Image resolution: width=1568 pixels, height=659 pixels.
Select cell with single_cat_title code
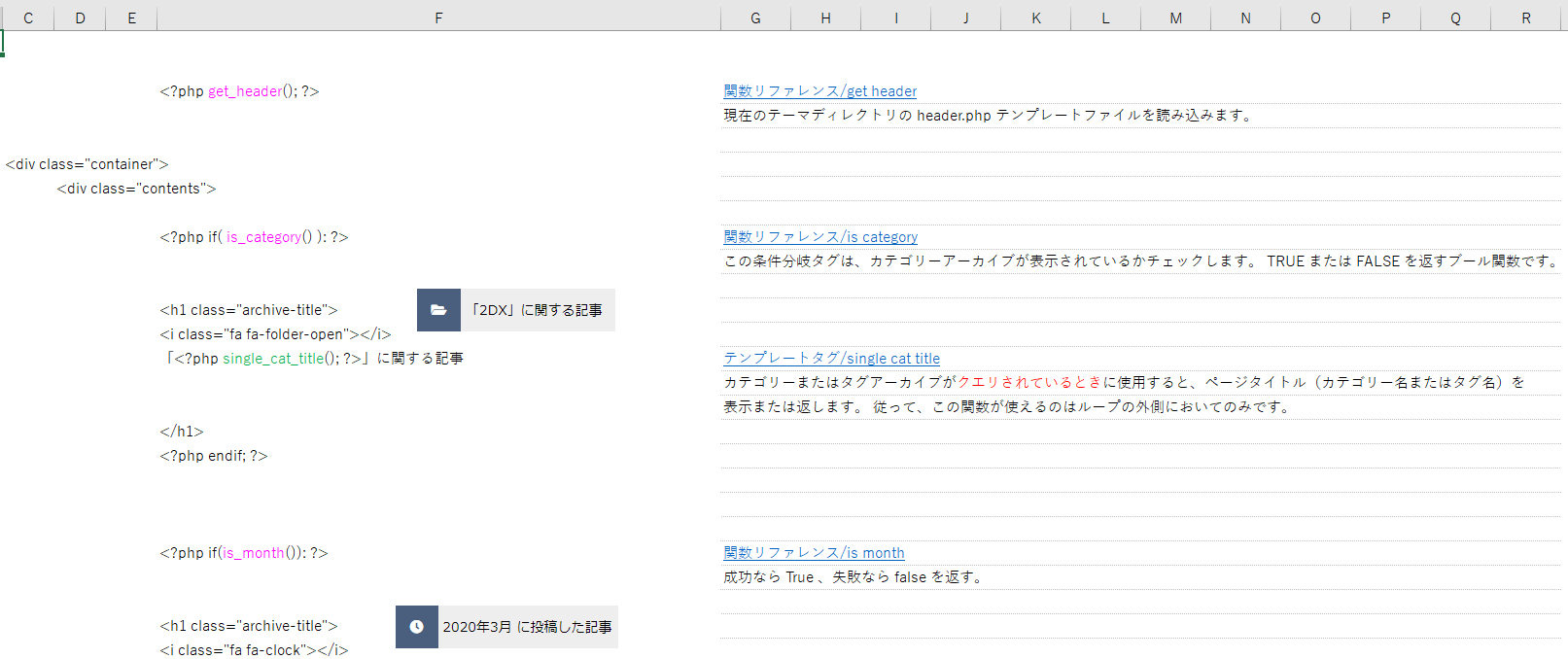click(312, 359)
